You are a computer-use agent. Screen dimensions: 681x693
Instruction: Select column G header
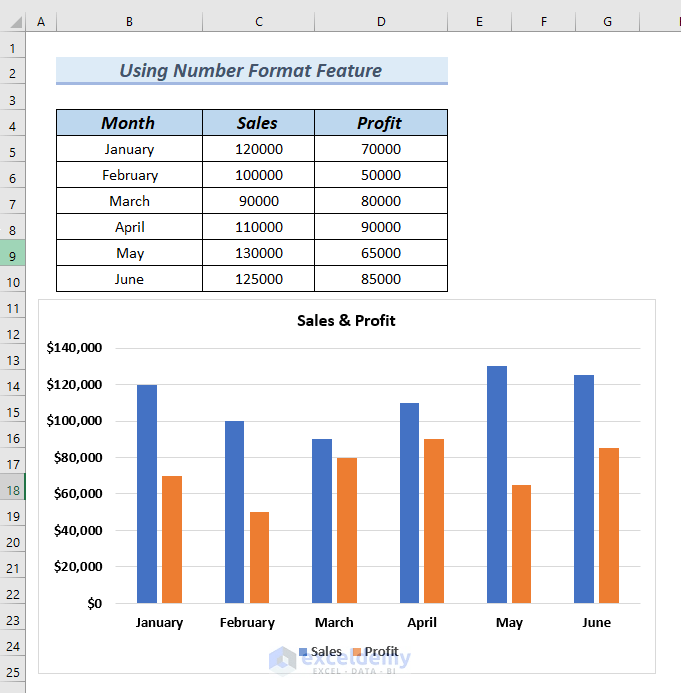click(x=608, y=22)
